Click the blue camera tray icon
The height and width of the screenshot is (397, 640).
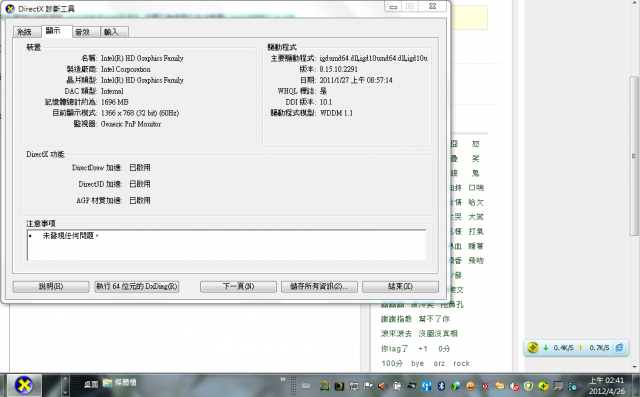click(573, 386)
